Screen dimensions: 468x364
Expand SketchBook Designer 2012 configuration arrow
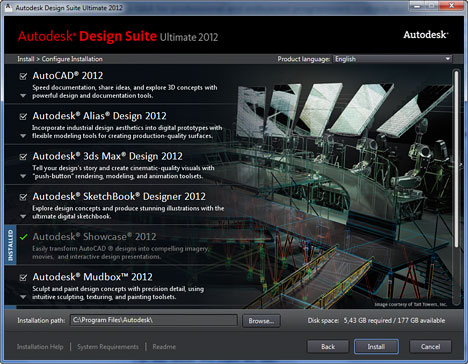(x=23, y=217)
